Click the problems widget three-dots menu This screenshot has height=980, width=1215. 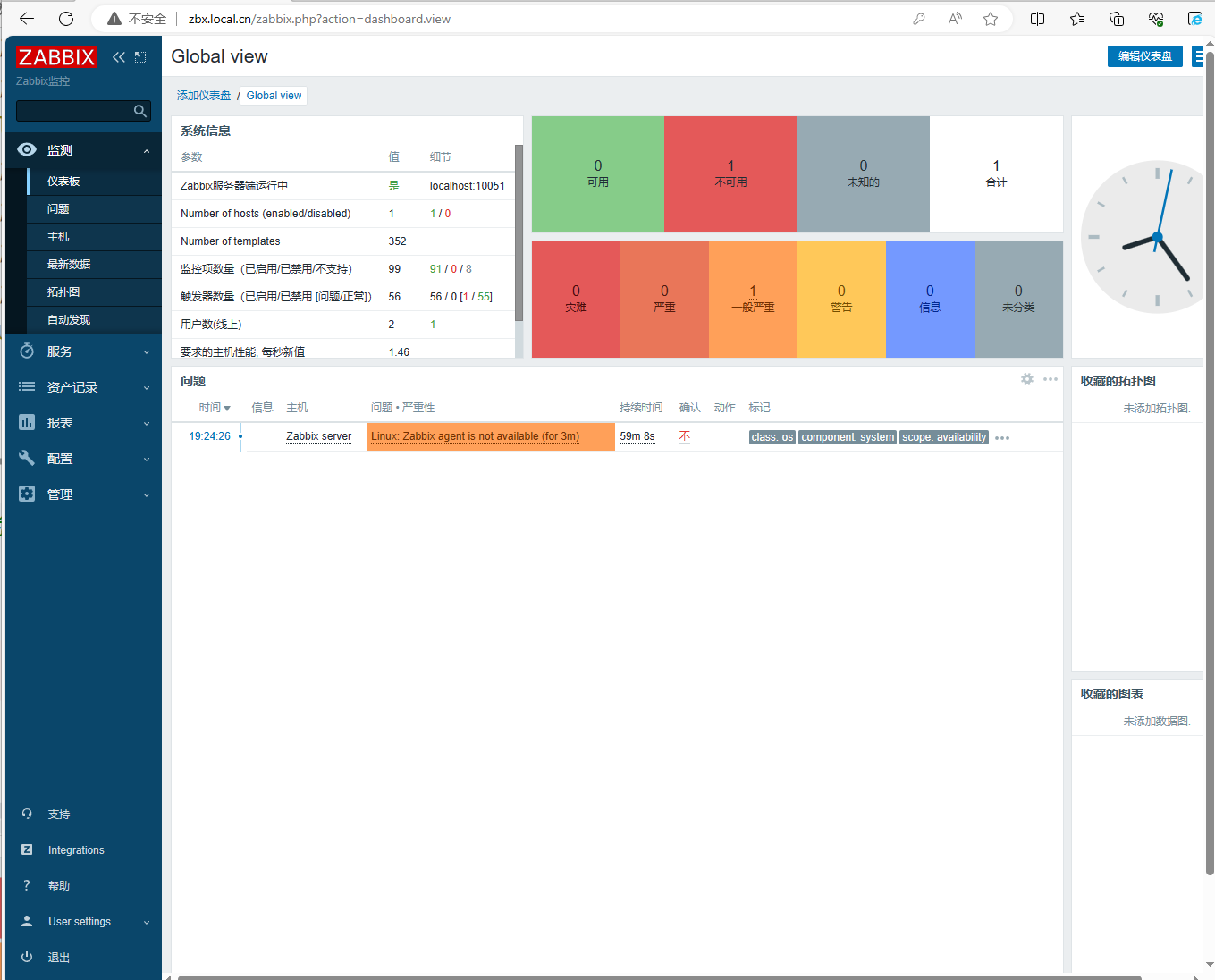(1050, 380)
